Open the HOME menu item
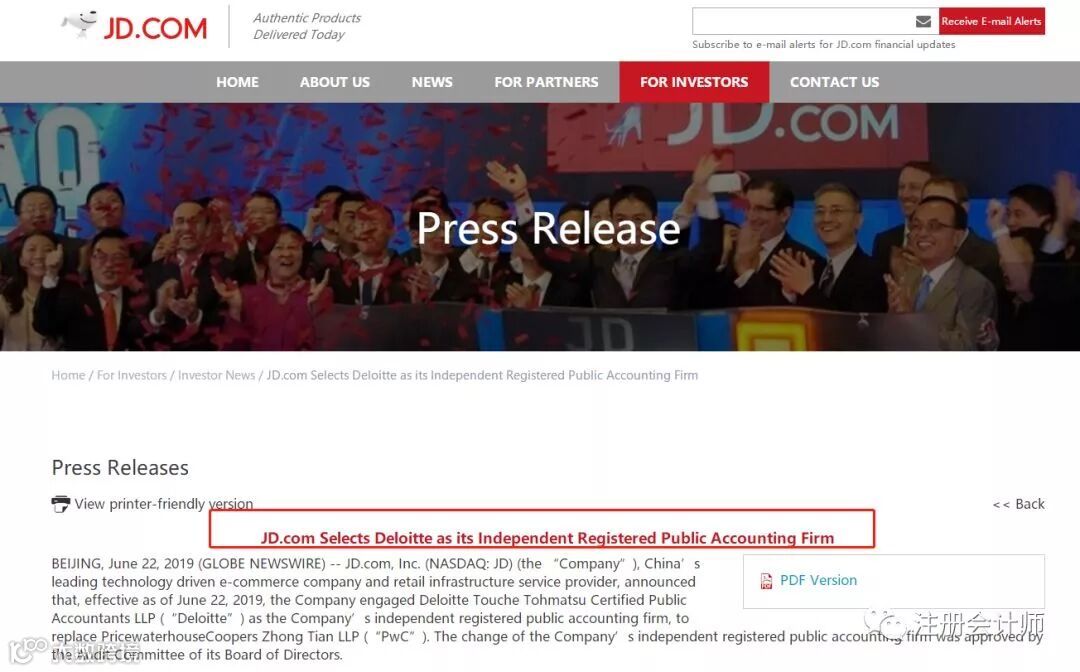Image resolution: width=1080 pixels, height=672 pixels. [238, 82]
